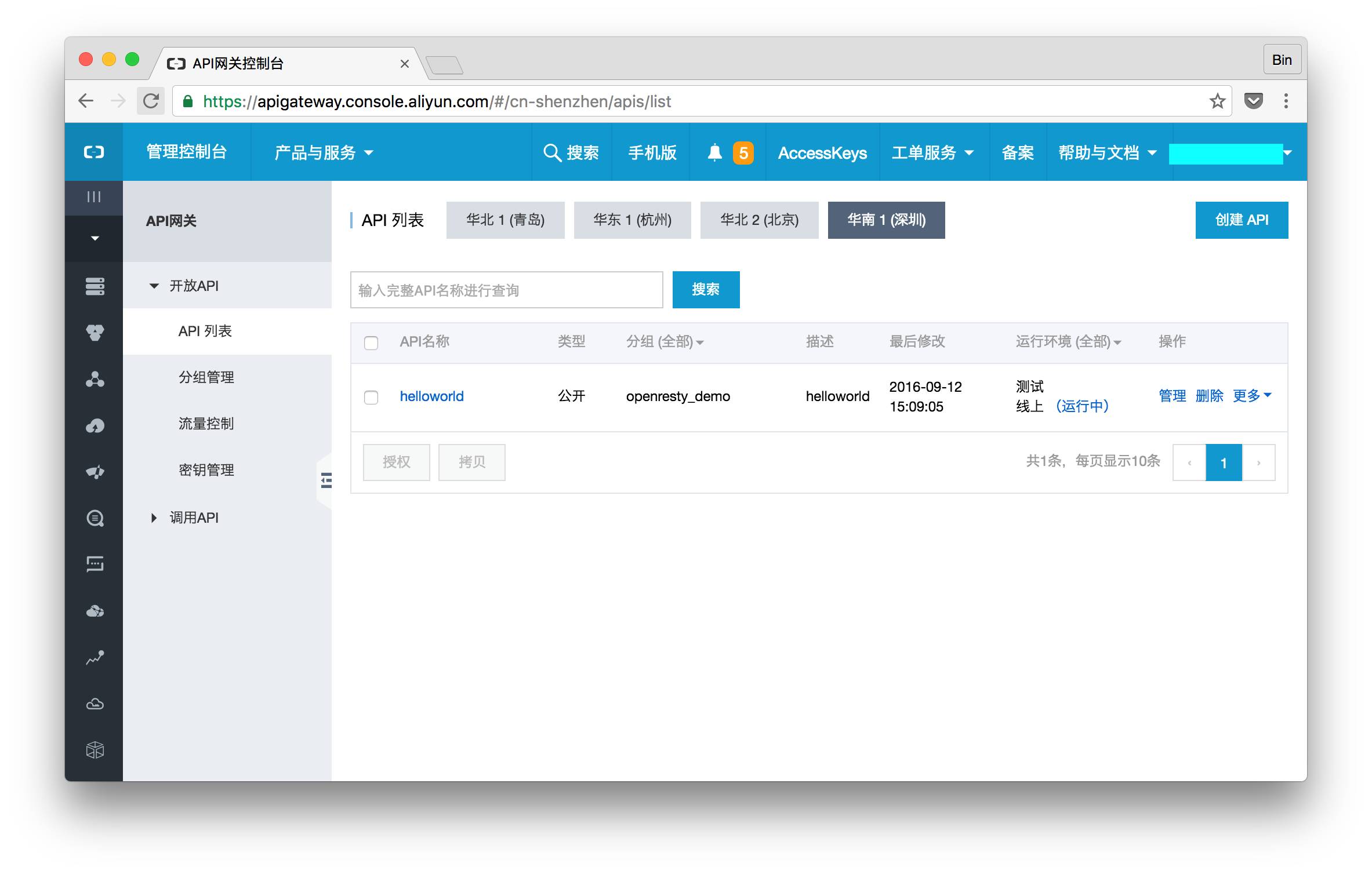Collapse the 开放API tree section
1372x874 pixels.
pyautogui.click(x=154, y=286)
